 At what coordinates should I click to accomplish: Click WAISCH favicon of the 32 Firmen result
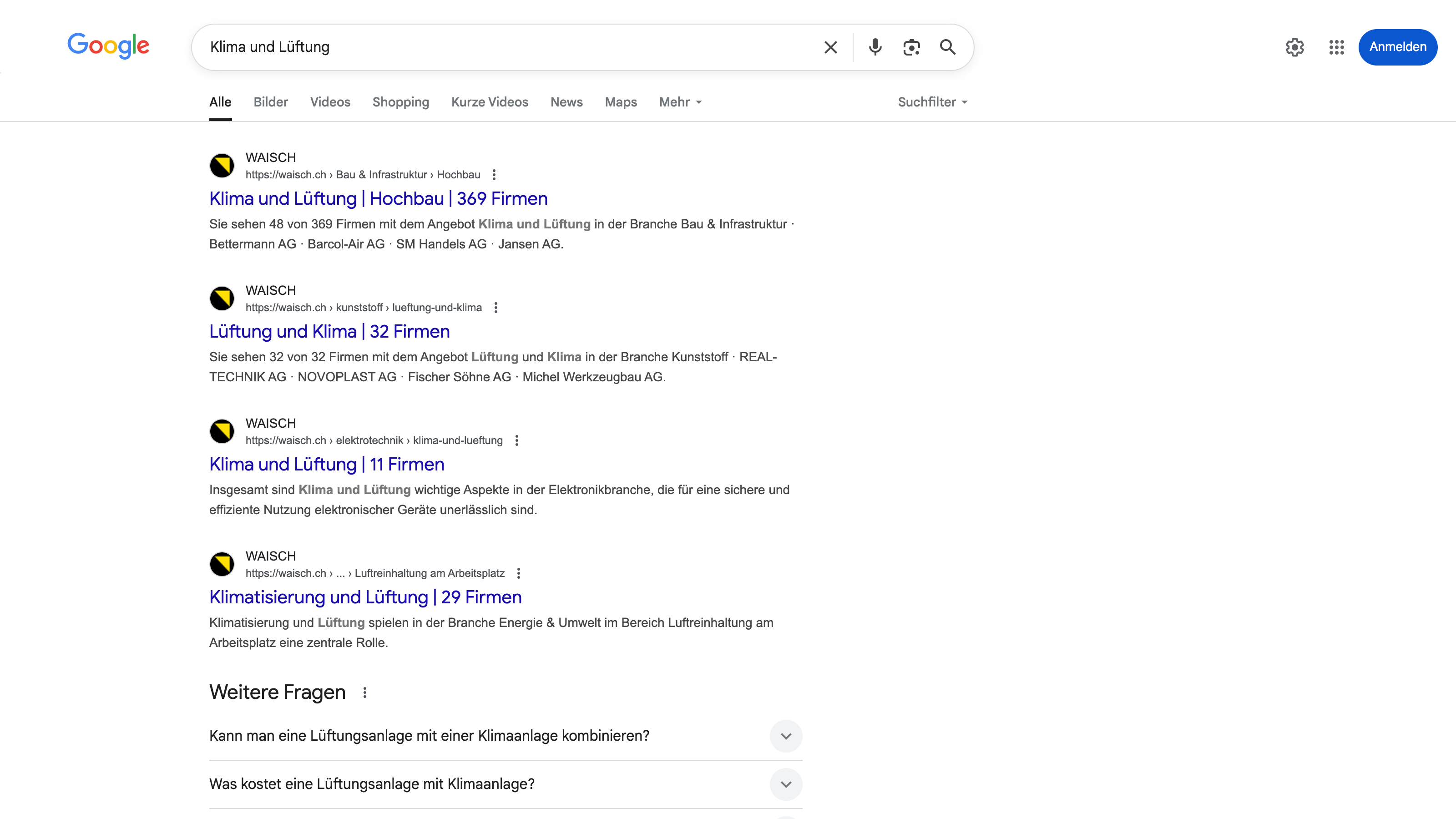pyautogui.click(x=222, y=298)
